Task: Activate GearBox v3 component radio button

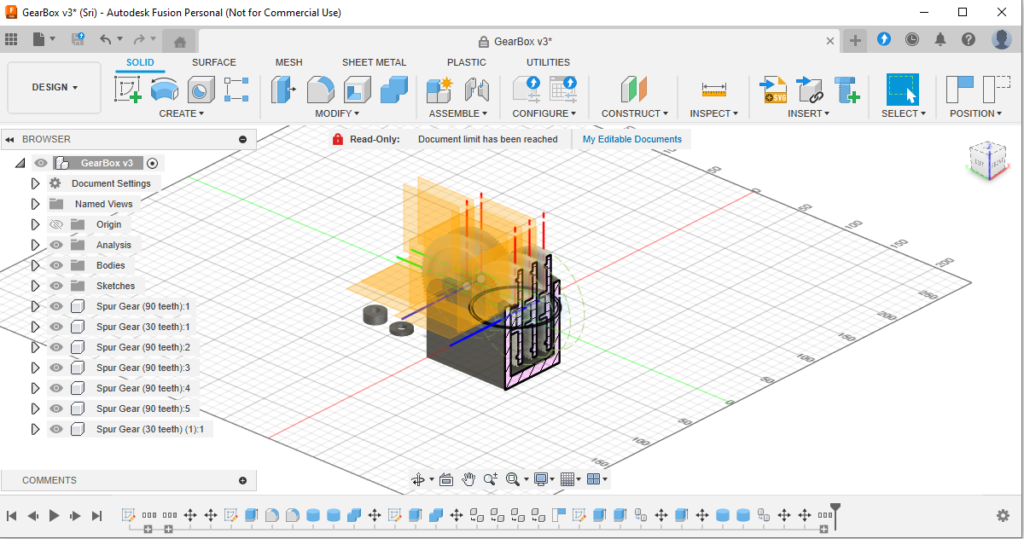Action: (x=152, y=163)
